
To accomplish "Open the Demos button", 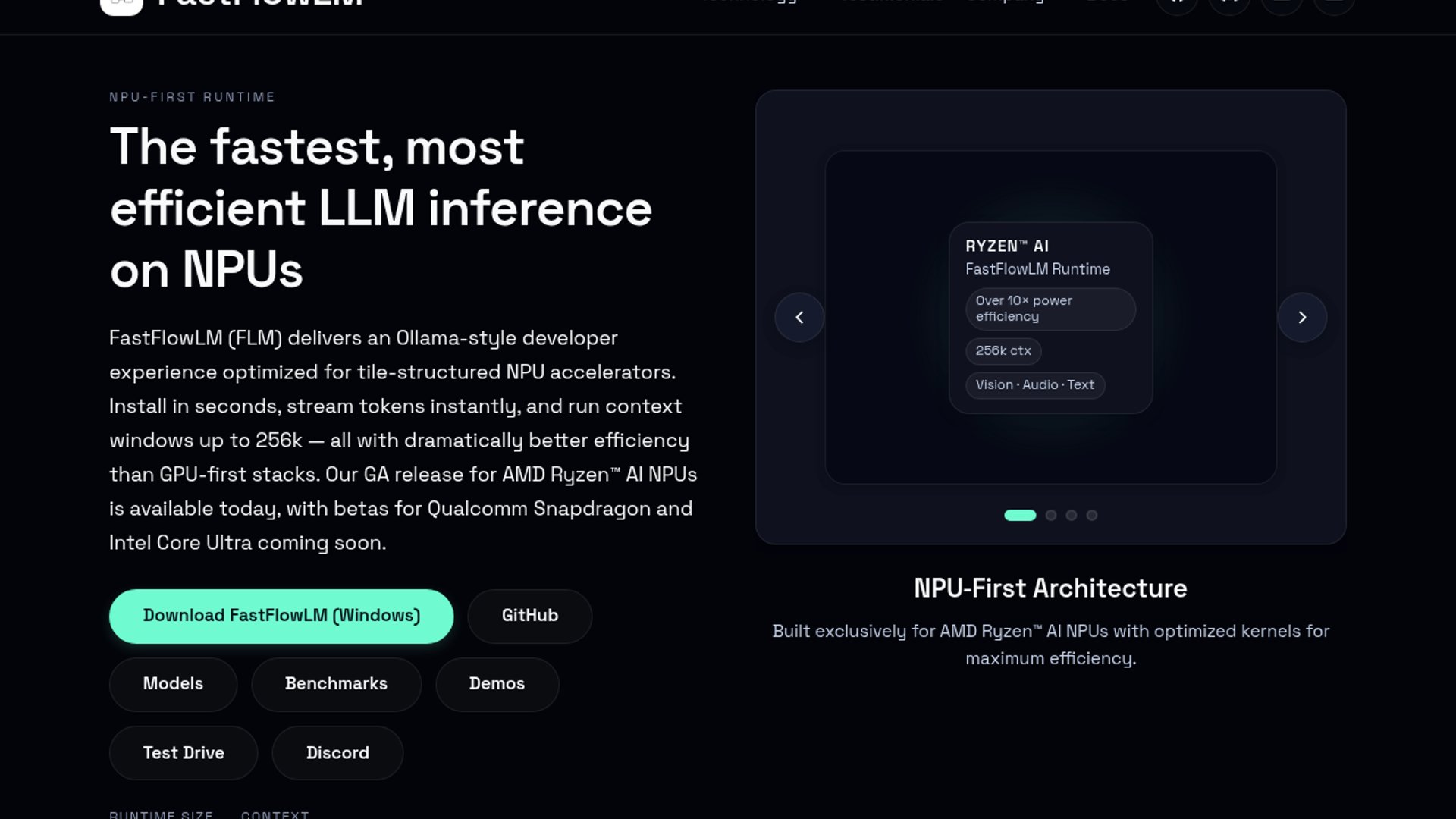I will pos(497,684).
